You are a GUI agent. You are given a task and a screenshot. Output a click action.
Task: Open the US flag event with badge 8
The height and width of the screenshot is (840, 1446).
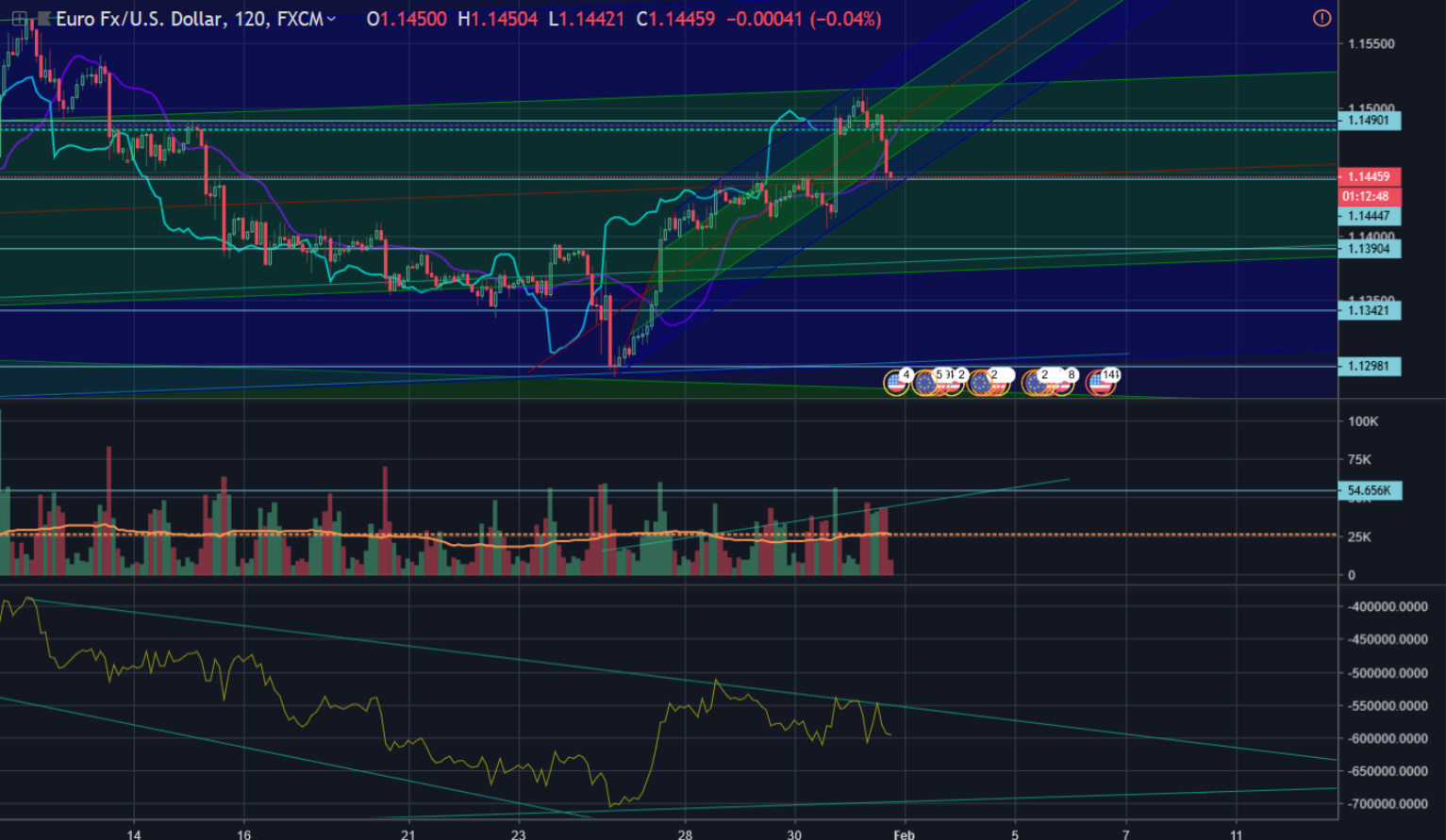1062,382
